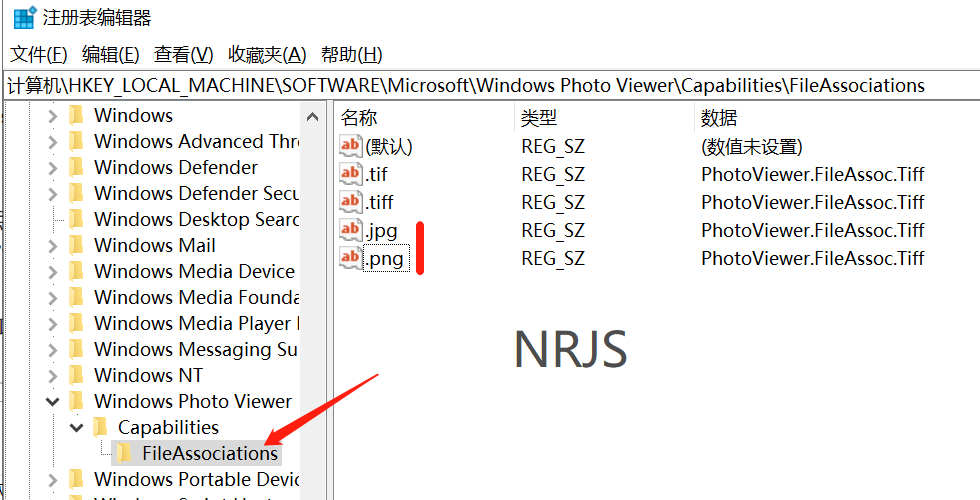Open the 查看(V) menu
This screenshot has width=980, height=500.
coord(184,55)
